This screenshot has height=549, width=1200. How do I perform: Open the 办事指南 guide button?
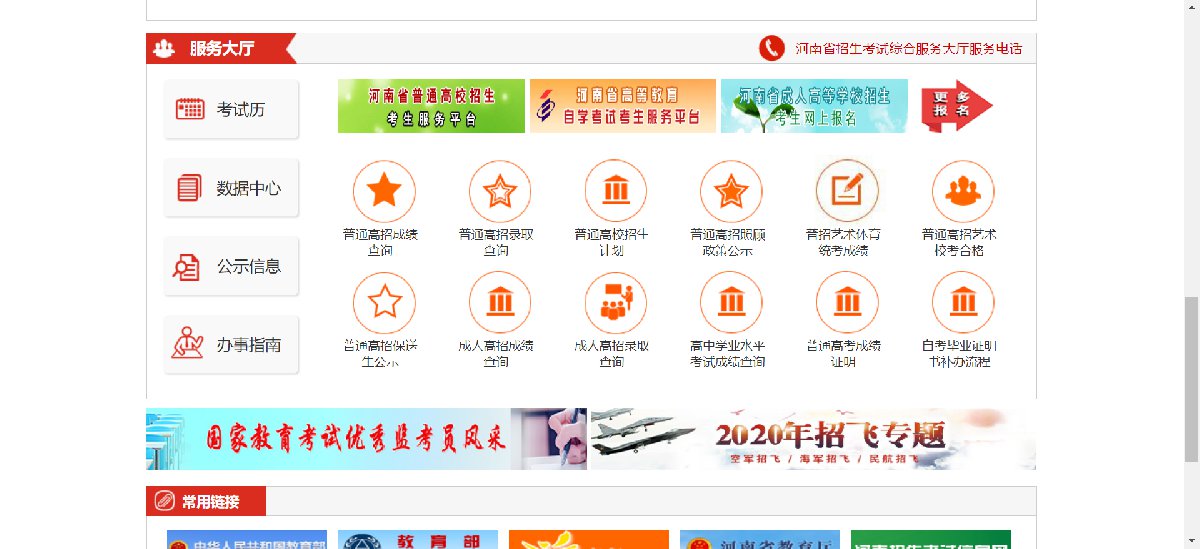[x=231, y=344]
